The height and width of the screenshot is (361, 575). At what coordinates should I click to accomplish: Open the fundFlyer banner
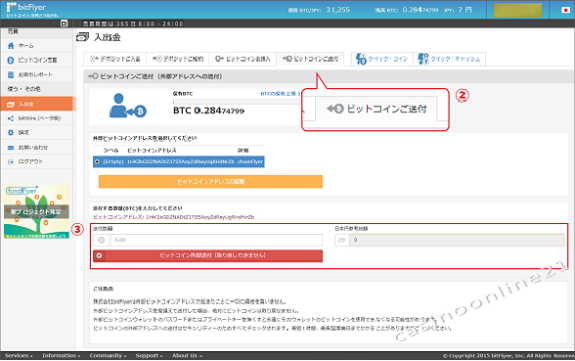click(x=37, y=212)
